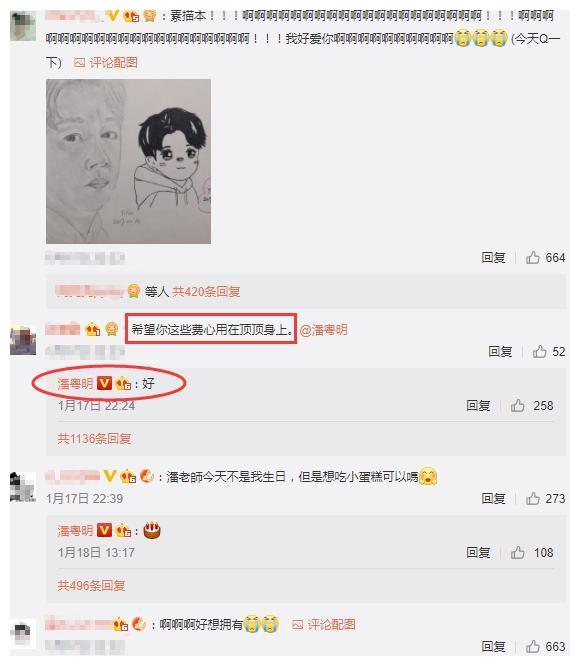
Task: Open 潘粤明 username in cake reply
Action: [x=75, y=531]
